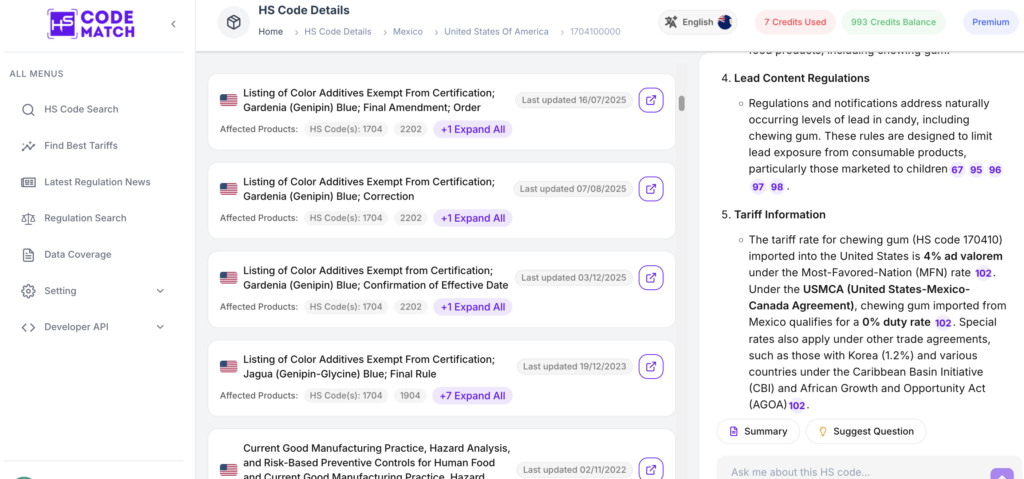This screenshot has width=1024, height=479.
Task: Click the HS Code Details breadcrumb
Action: (x=338, y=31)
